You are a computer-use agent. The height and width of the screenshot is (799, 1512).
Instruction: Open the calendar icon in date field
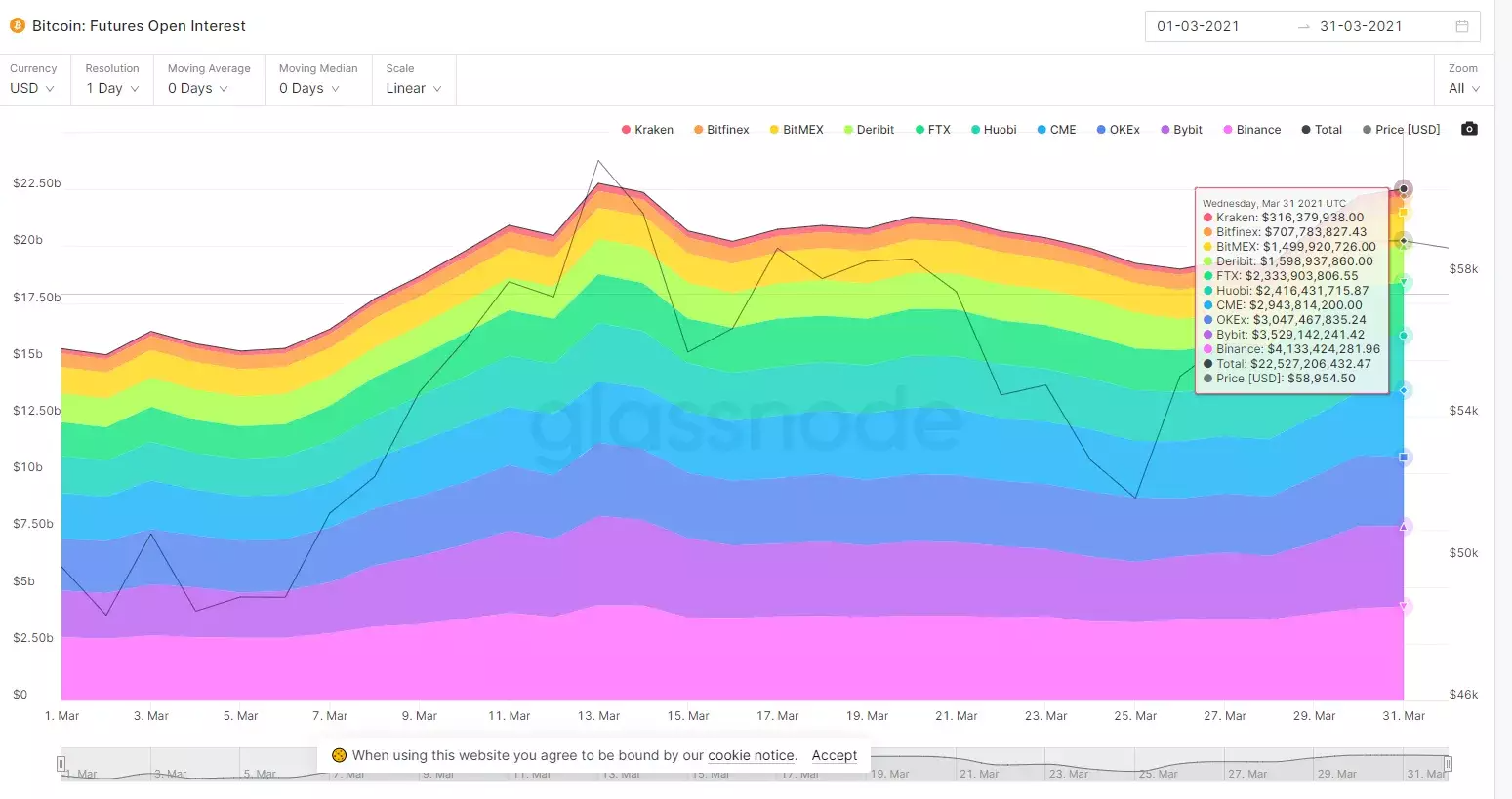1462,26
